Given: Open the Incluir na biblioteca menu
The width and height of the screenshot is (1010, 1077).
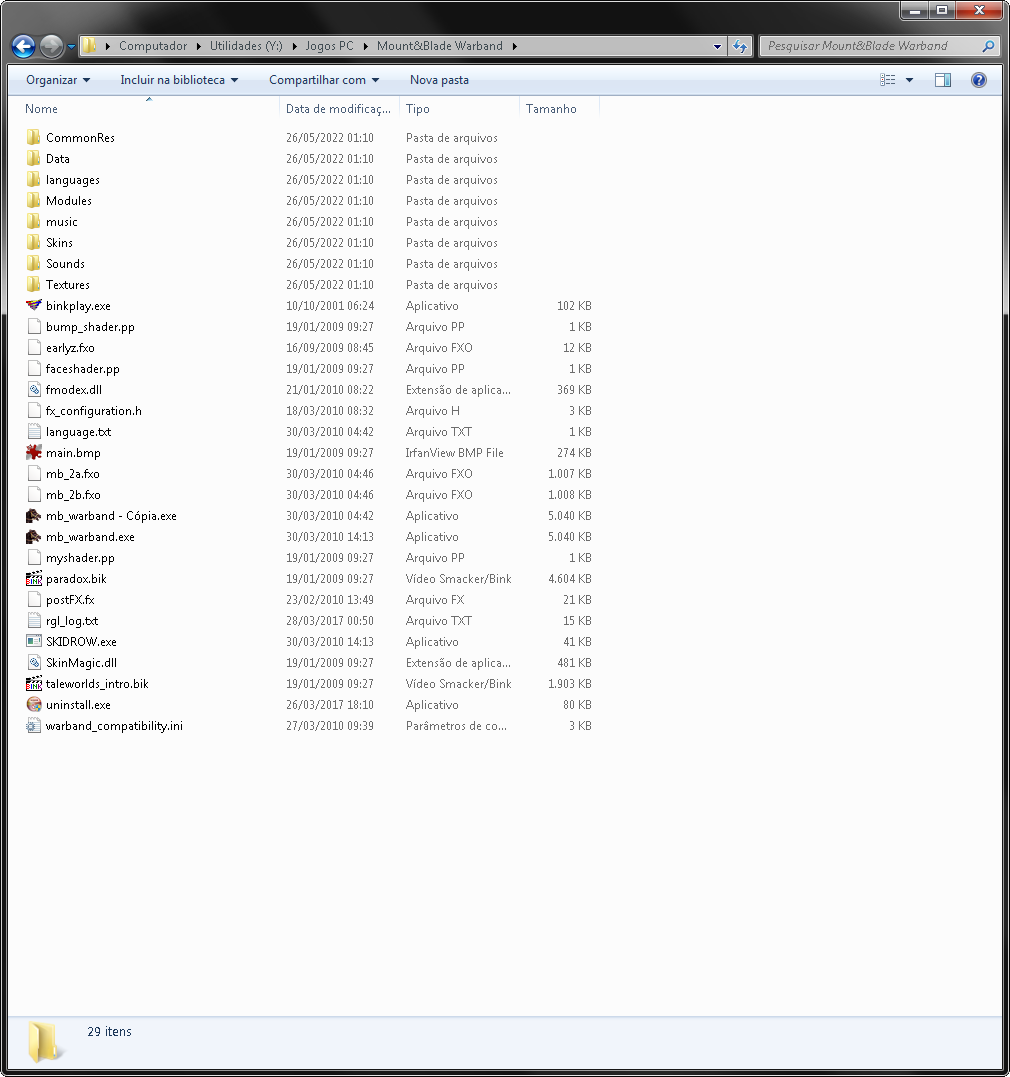Looking at the screenshot, I should pos(179,80).
